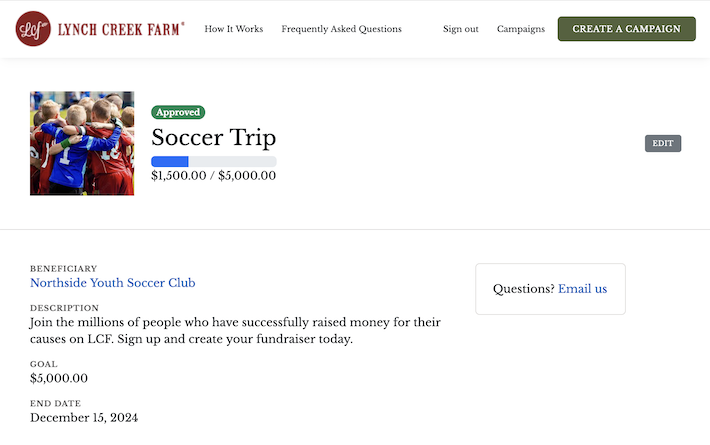This screenshot has width=710, height=445.
Task: Open the Northside Youth Soccer Club link
Action: pos(112,283)
